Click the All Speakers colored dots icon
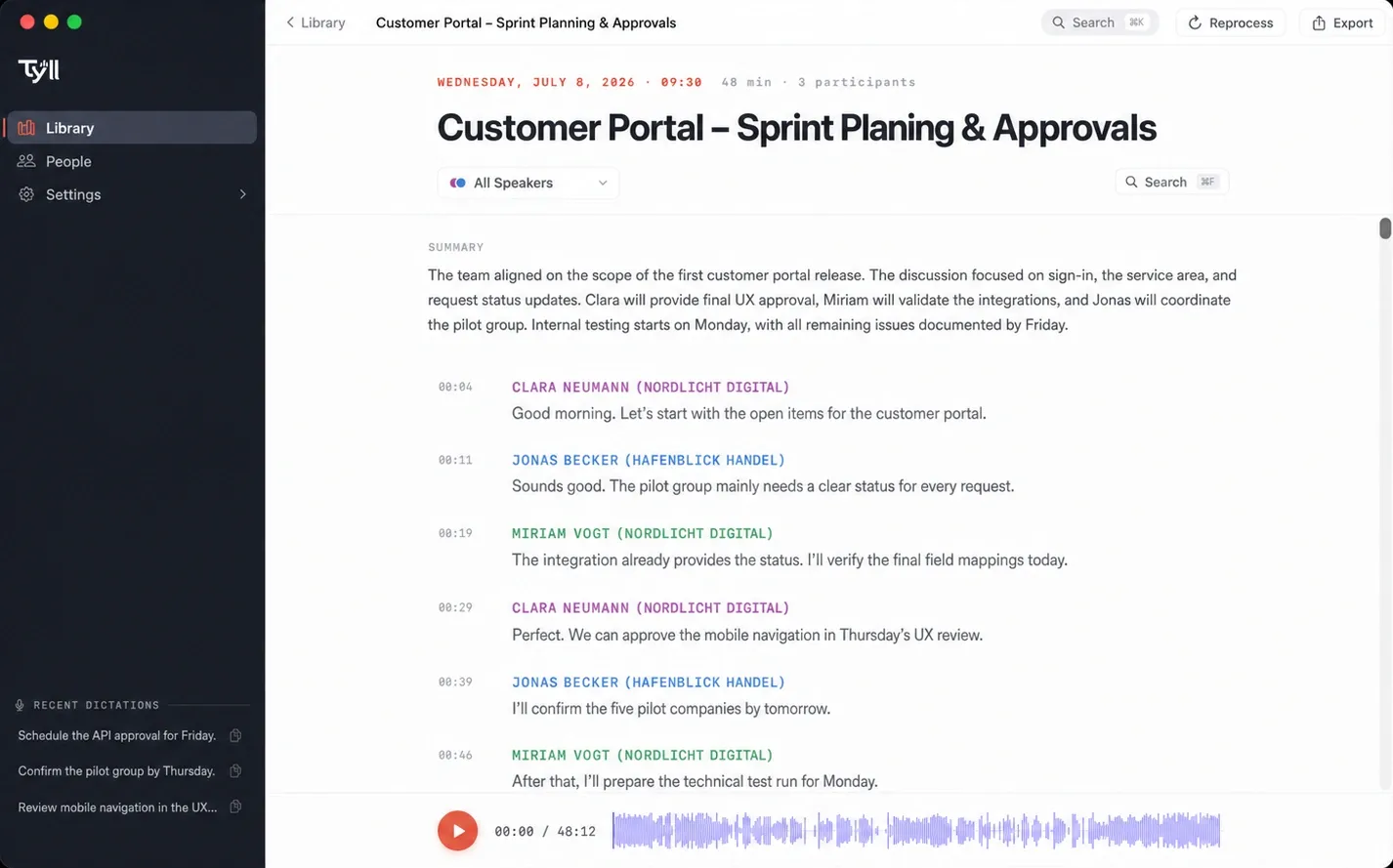 [457, 183]
